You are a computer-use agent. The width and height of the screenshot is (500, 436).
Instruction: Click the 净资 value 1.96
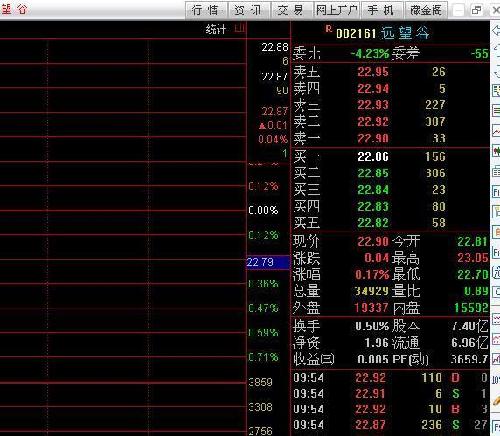(x=377, y=342)
